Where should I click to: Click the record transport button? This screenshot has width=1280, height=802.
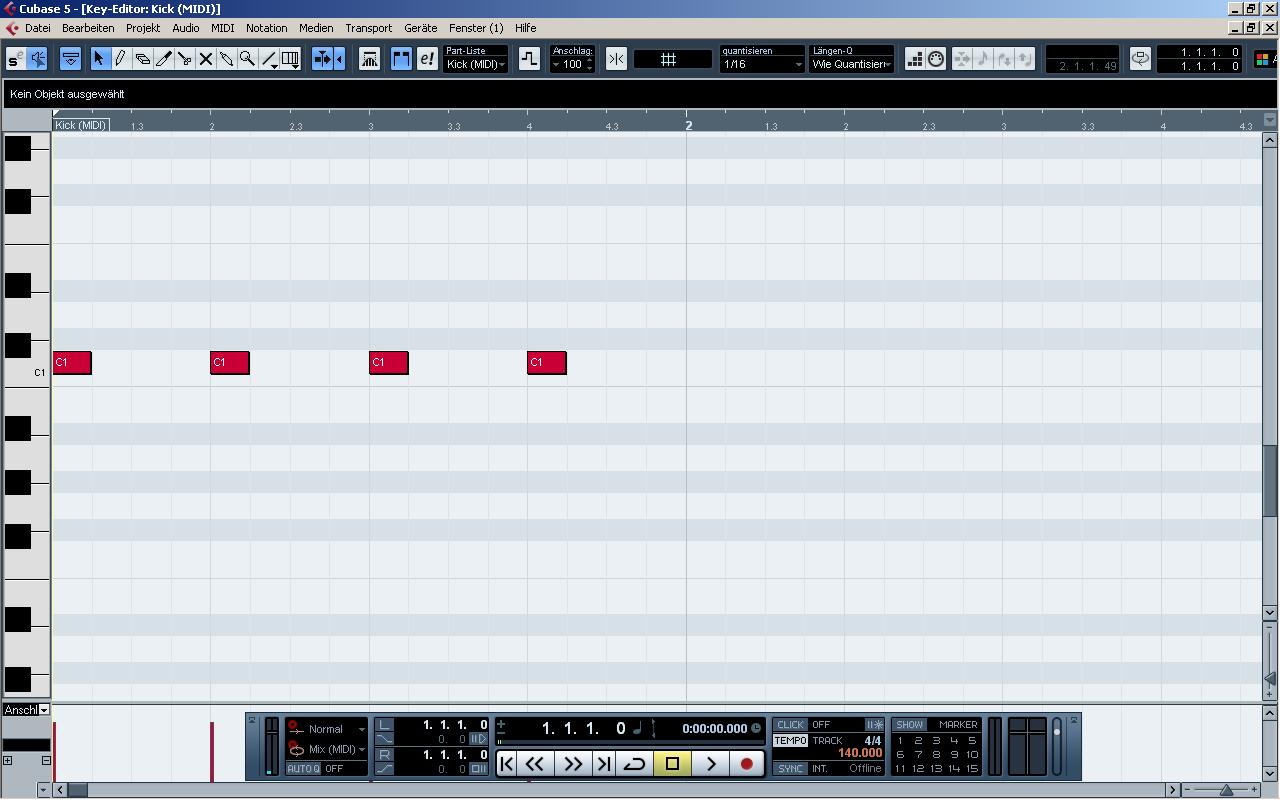tap(746, 764)
